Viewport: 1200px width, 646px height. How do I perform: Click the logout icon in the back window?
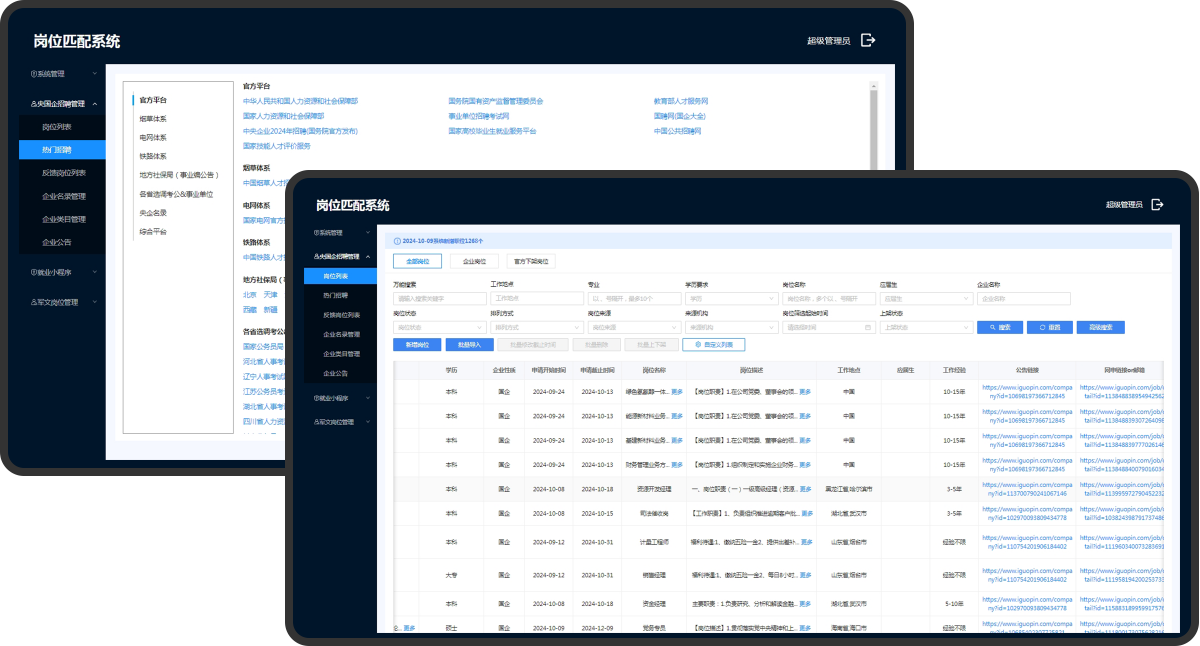click(x=868, y=40)
